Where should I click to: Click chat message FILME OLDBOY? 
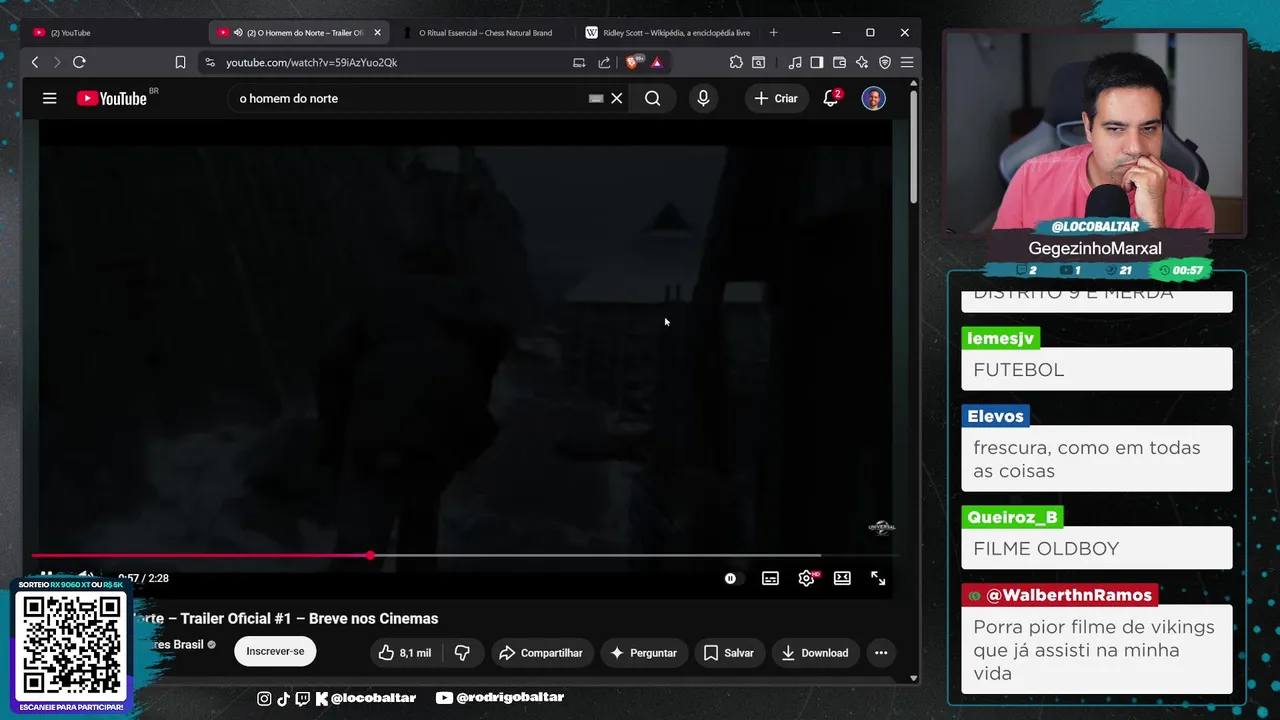[x=1046, y=548]
